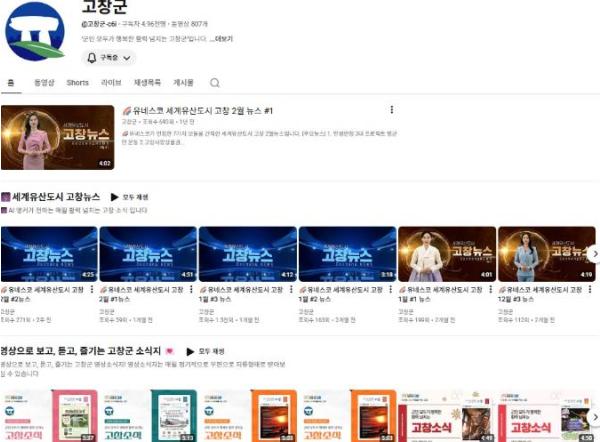Open the Shorts tab

pyautogui.click(x=77, y=83)
